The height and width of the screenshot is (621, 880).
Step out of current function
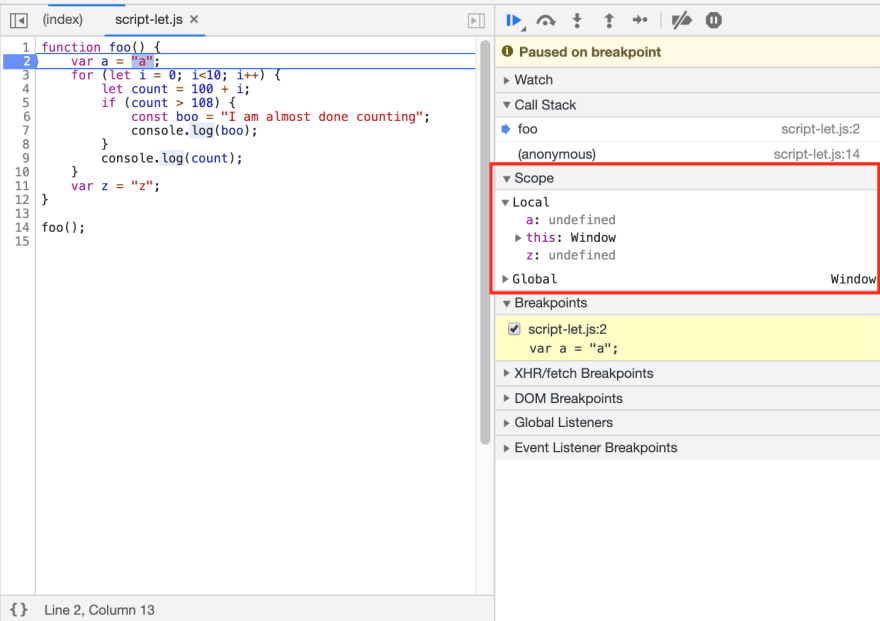tap(609, 21)
